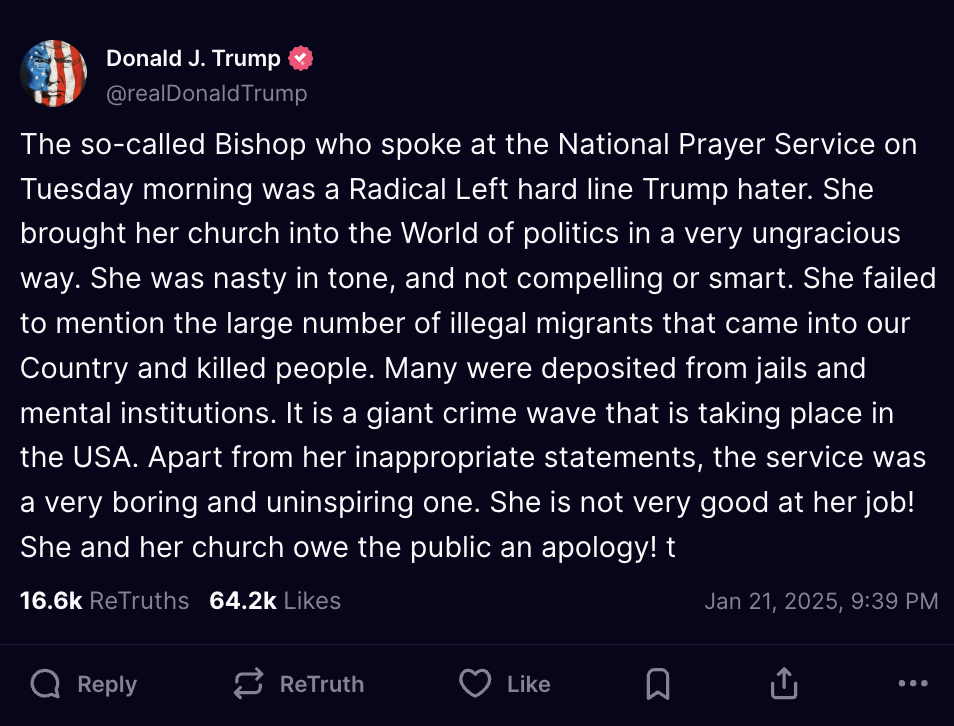View the 16.6k ReTruths list

(105, 601)
